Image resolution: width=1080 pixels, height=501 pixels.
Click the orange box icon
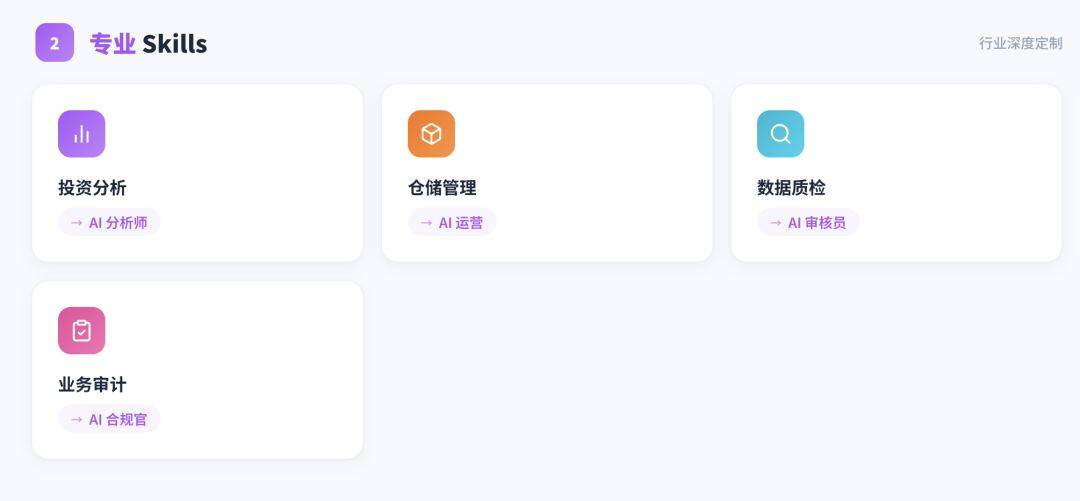coord(431,134)
